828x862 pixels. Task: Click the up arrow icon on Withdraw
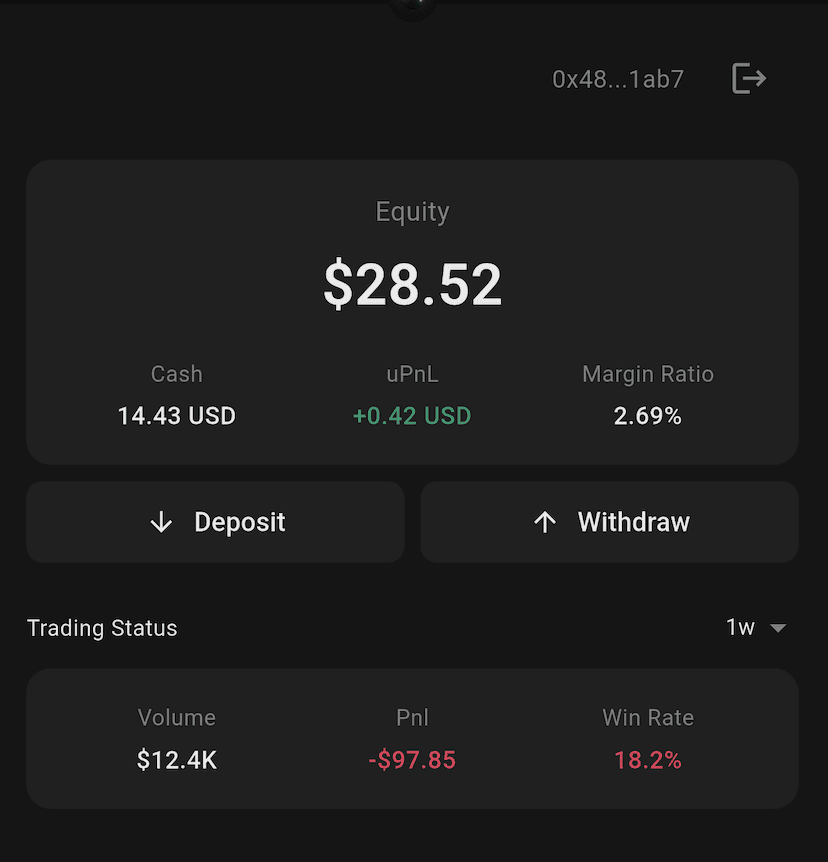[x=545, y=522]
